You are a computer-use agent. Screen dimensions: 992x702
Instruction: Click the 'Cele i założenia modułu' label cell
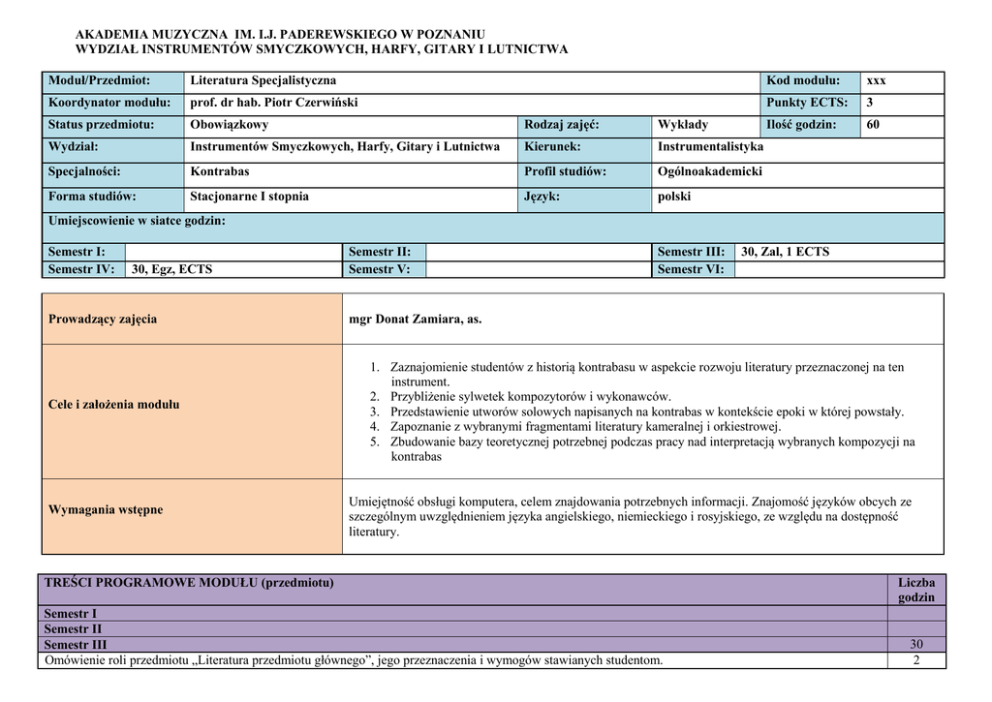[114, 405]
